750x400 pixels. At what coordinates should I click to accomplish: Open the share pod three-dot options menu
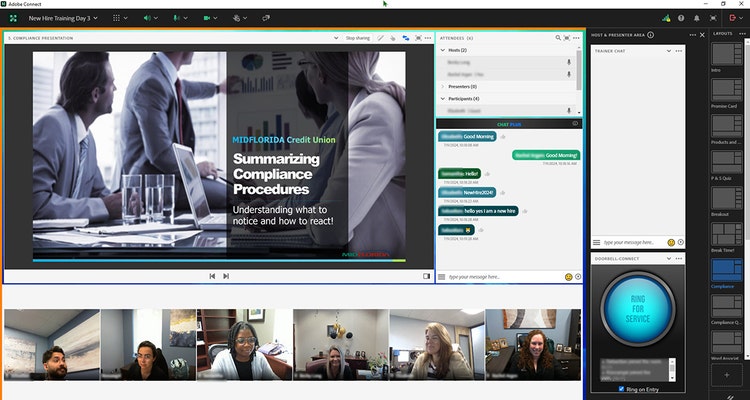click(x=428, y=38)
